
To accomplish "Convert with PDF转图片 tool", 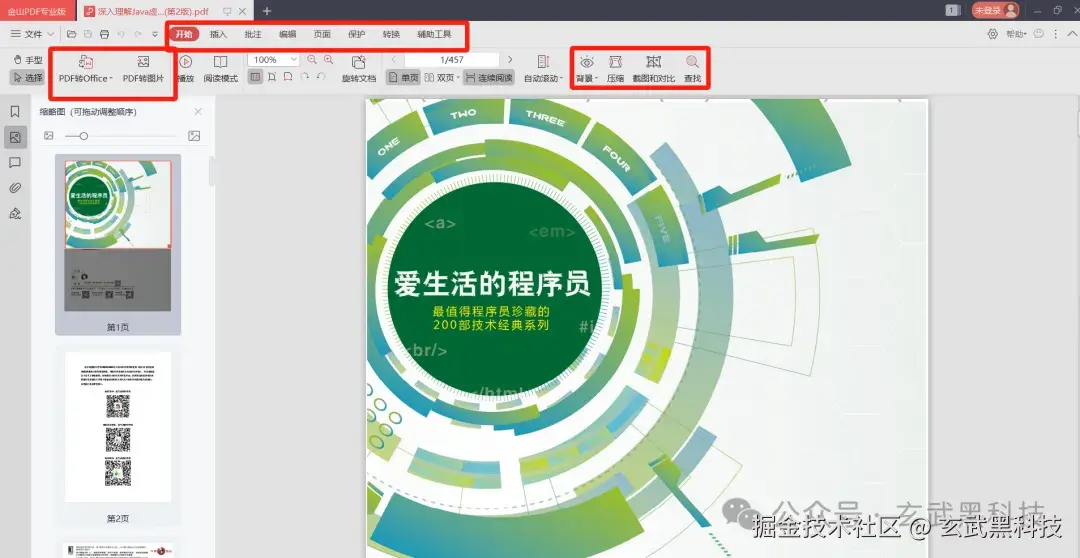I will click(143, 70).
